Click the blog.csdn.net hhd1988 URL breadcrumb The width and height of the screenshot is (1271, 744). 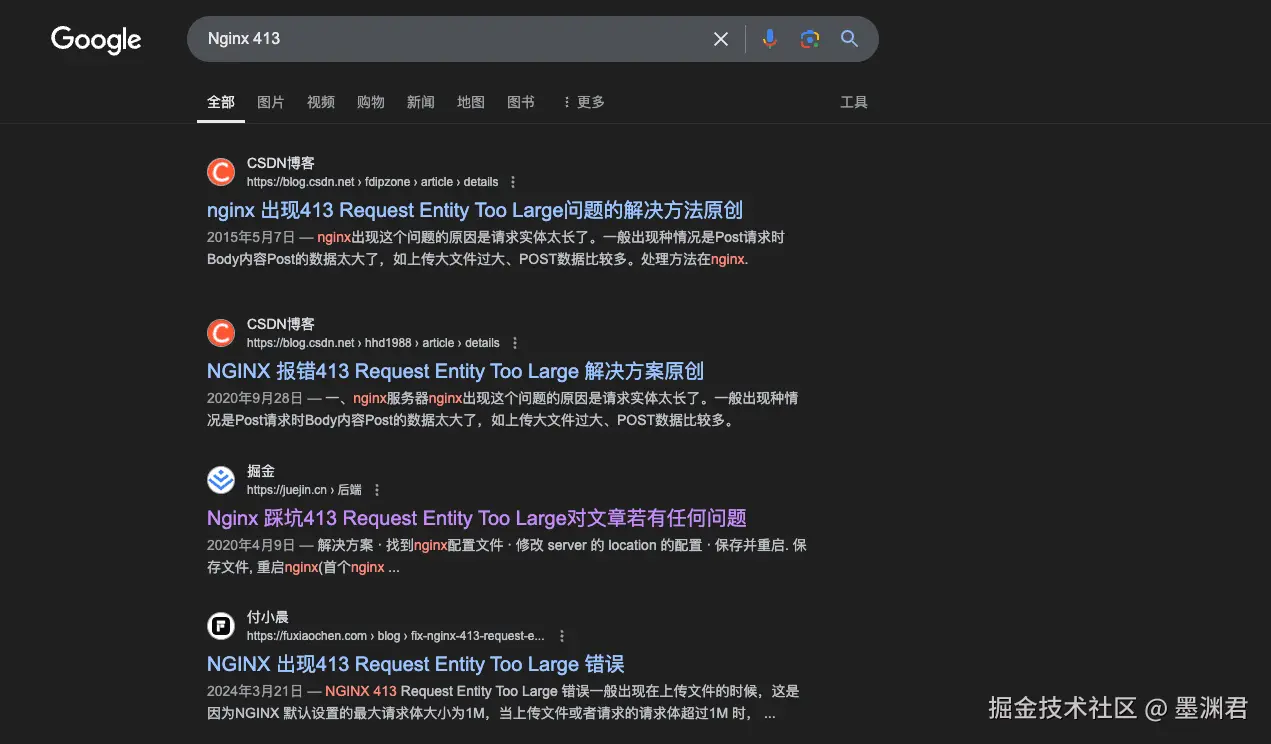point(373,343)
